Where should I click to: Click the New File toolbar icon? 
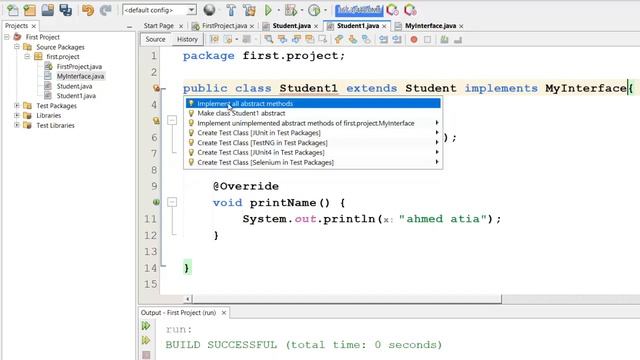pyautogui.click(x=12, y=10)
